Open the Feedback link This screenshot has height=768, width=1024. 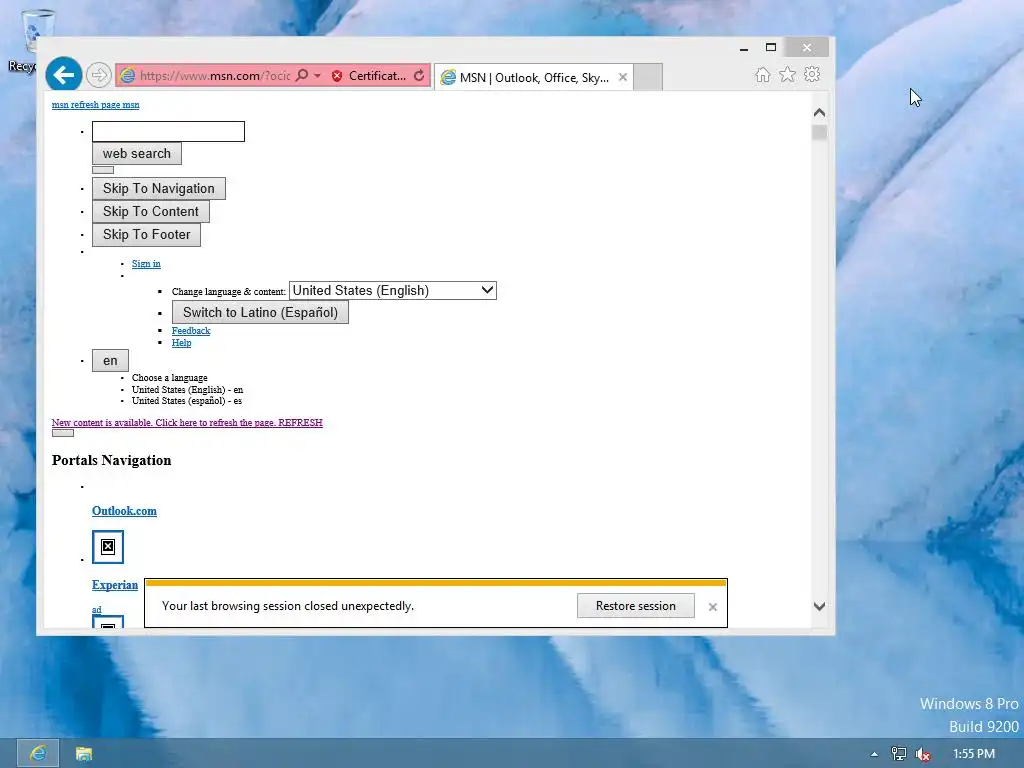[x=191, y=331]
